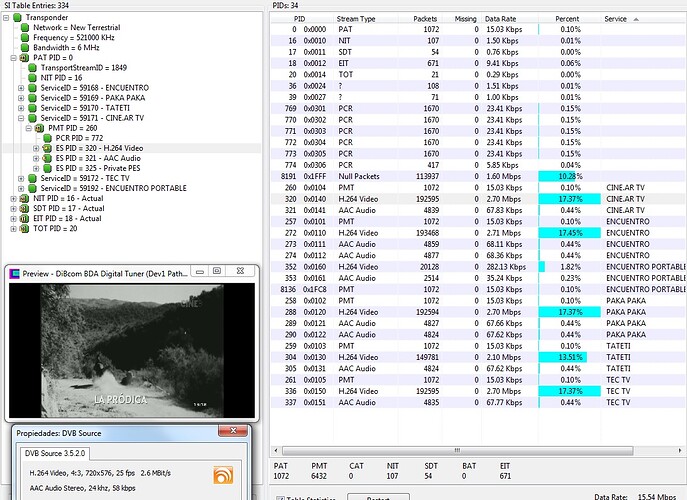
Task: Select the PID 20 TOT row
Action: tap(478, 75)
